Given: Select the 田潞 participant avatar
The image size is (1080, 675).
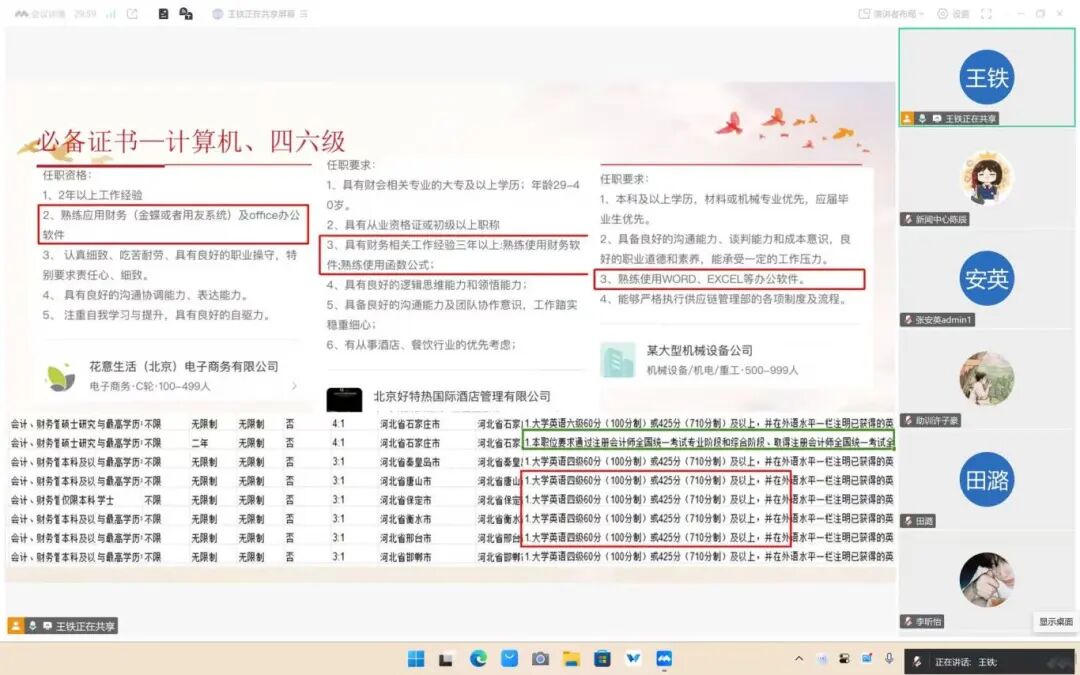Looking at the screenshot, I should pos(986,479).
